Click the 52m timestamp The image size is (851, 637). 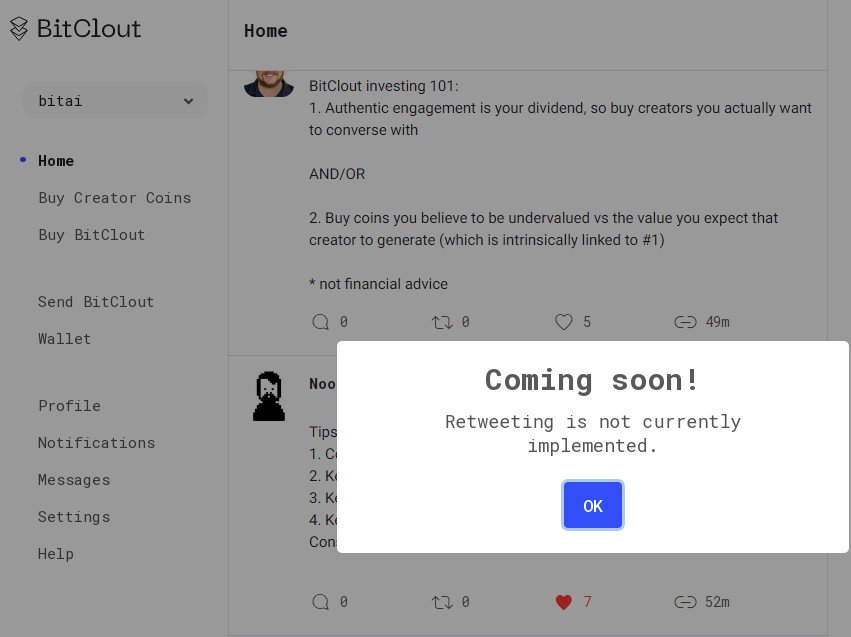pyautogui.click(x=717, y=602)
